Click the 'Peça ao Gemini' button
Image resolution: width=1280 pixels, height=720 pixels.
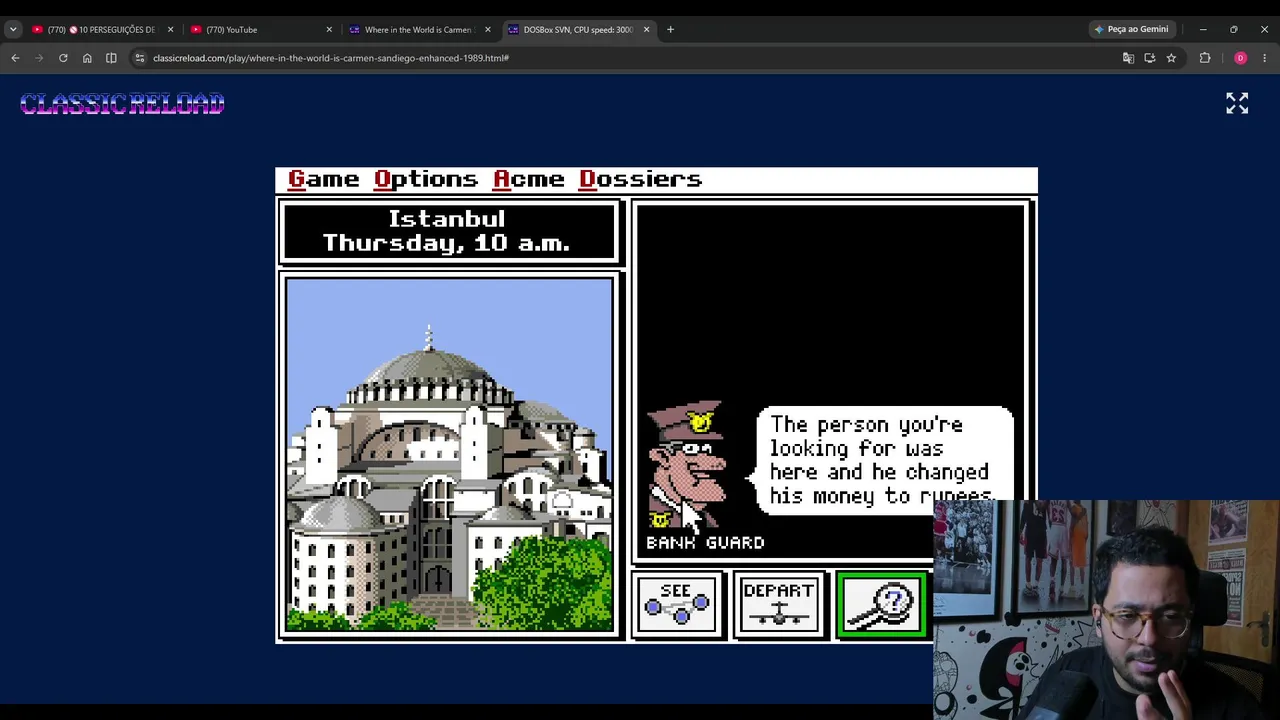pyautogui.click(x=1131, y=30)
